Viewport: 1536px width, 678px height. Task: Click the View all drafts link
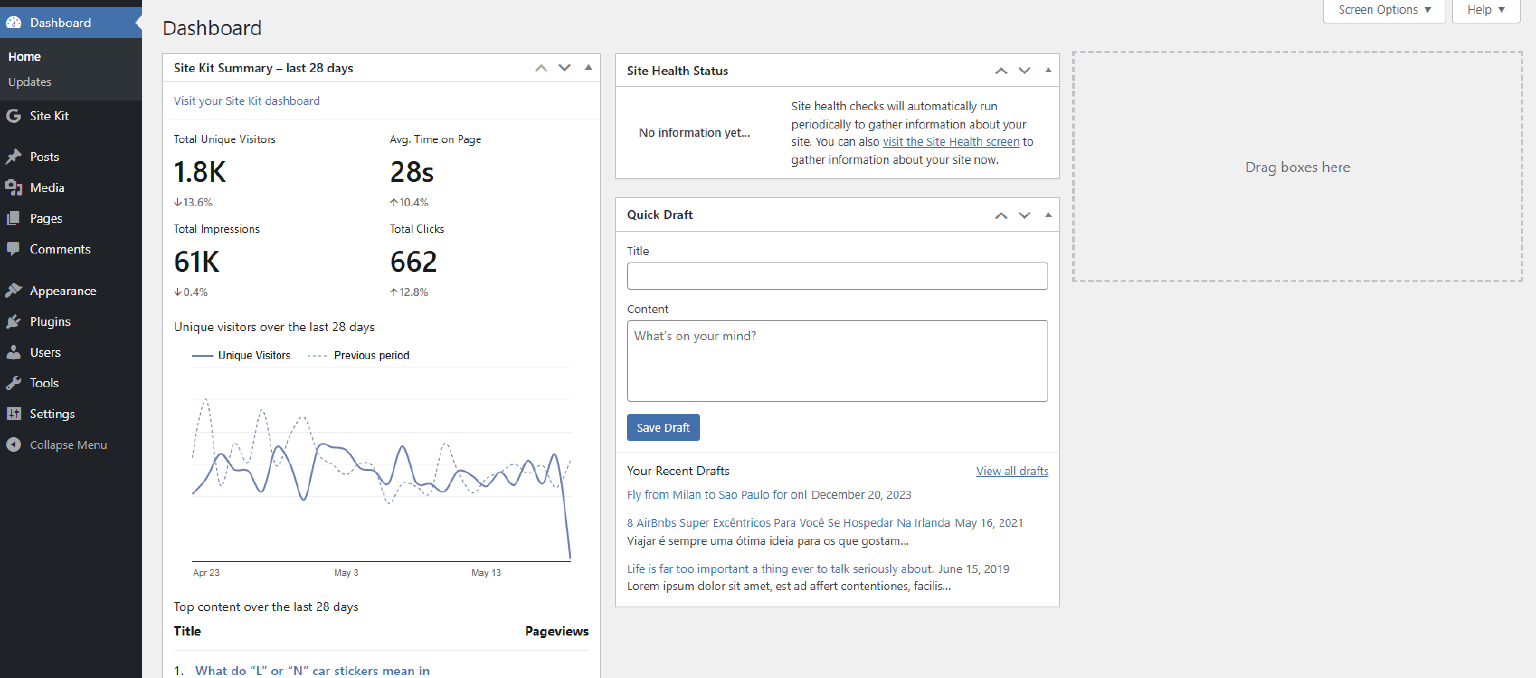pyautogui.click(x=1012, y=471)
